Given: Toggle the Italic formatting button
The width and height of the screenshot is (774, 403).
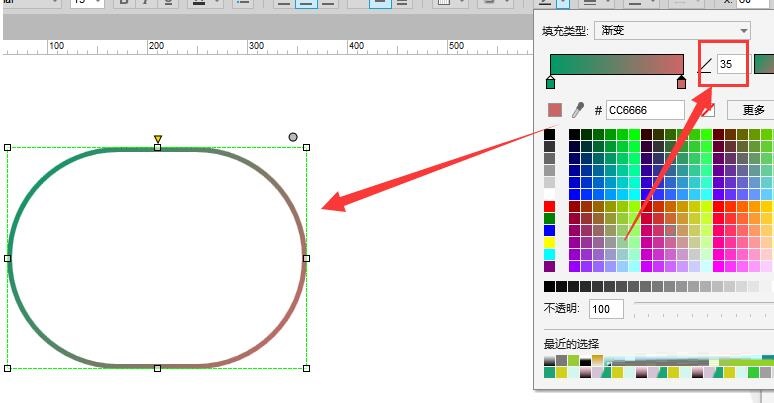Looking at the screenshot, I should point(145,3).
